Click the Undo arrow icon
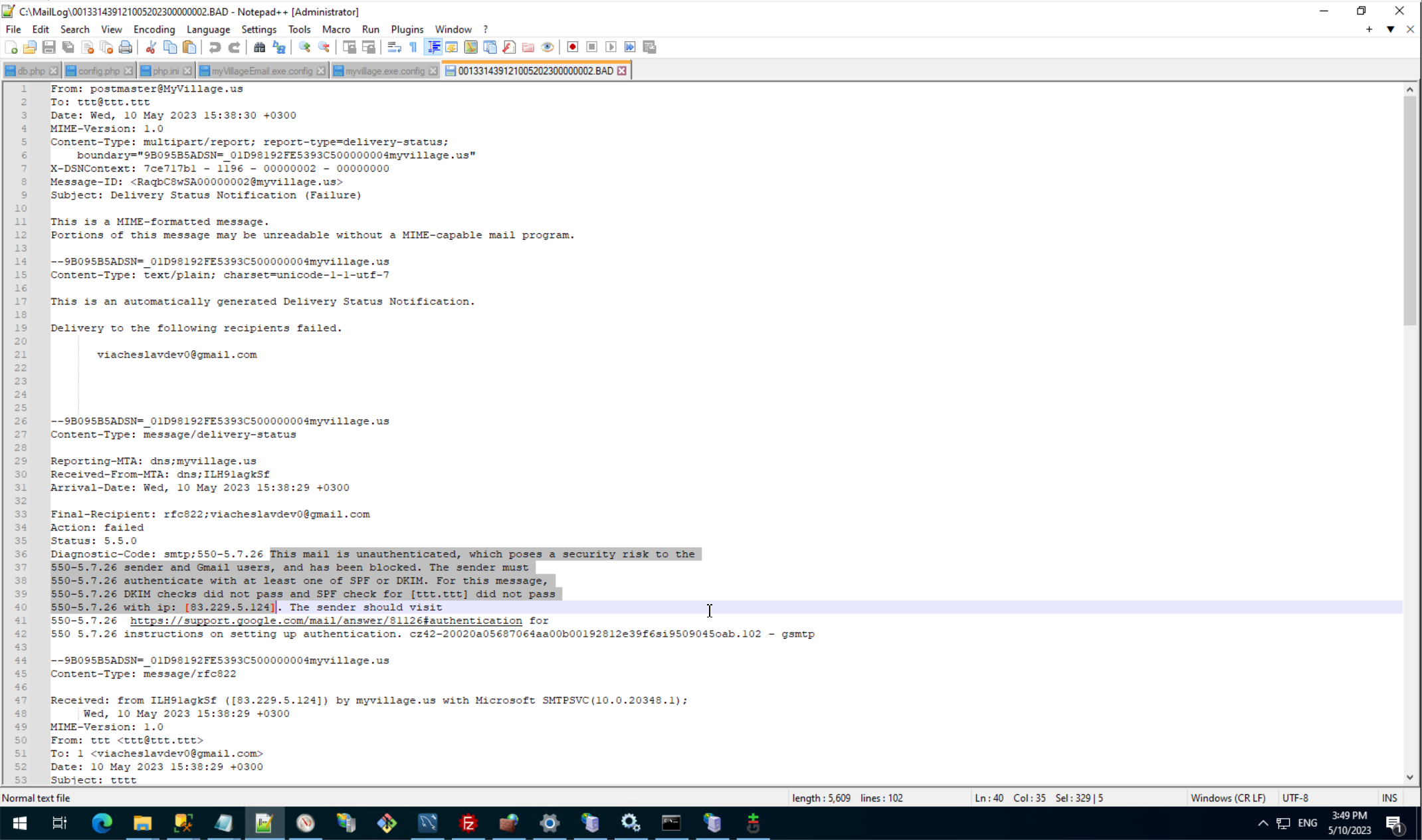Screen dimensions: 1422x840 coord(215,47)
